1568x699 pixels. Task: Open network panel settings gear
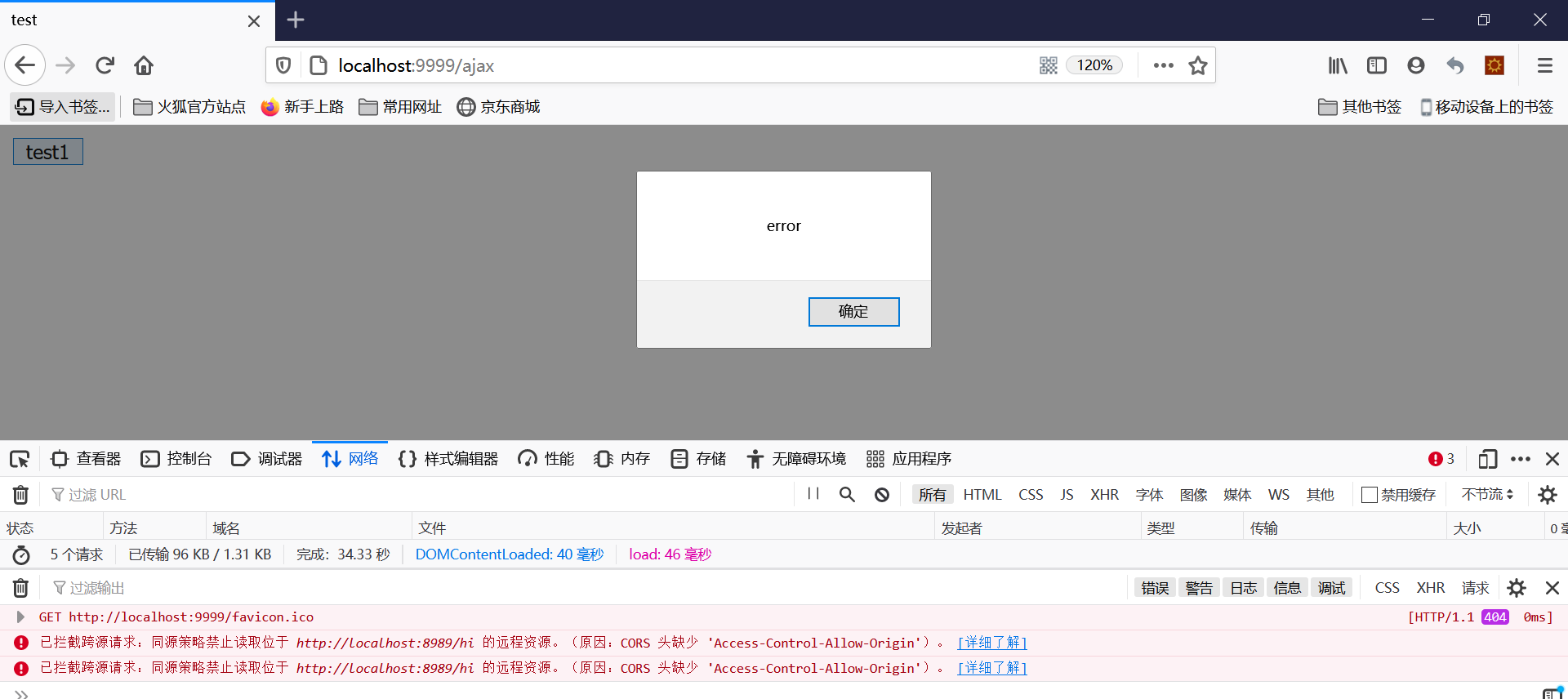click(1547, 495)
